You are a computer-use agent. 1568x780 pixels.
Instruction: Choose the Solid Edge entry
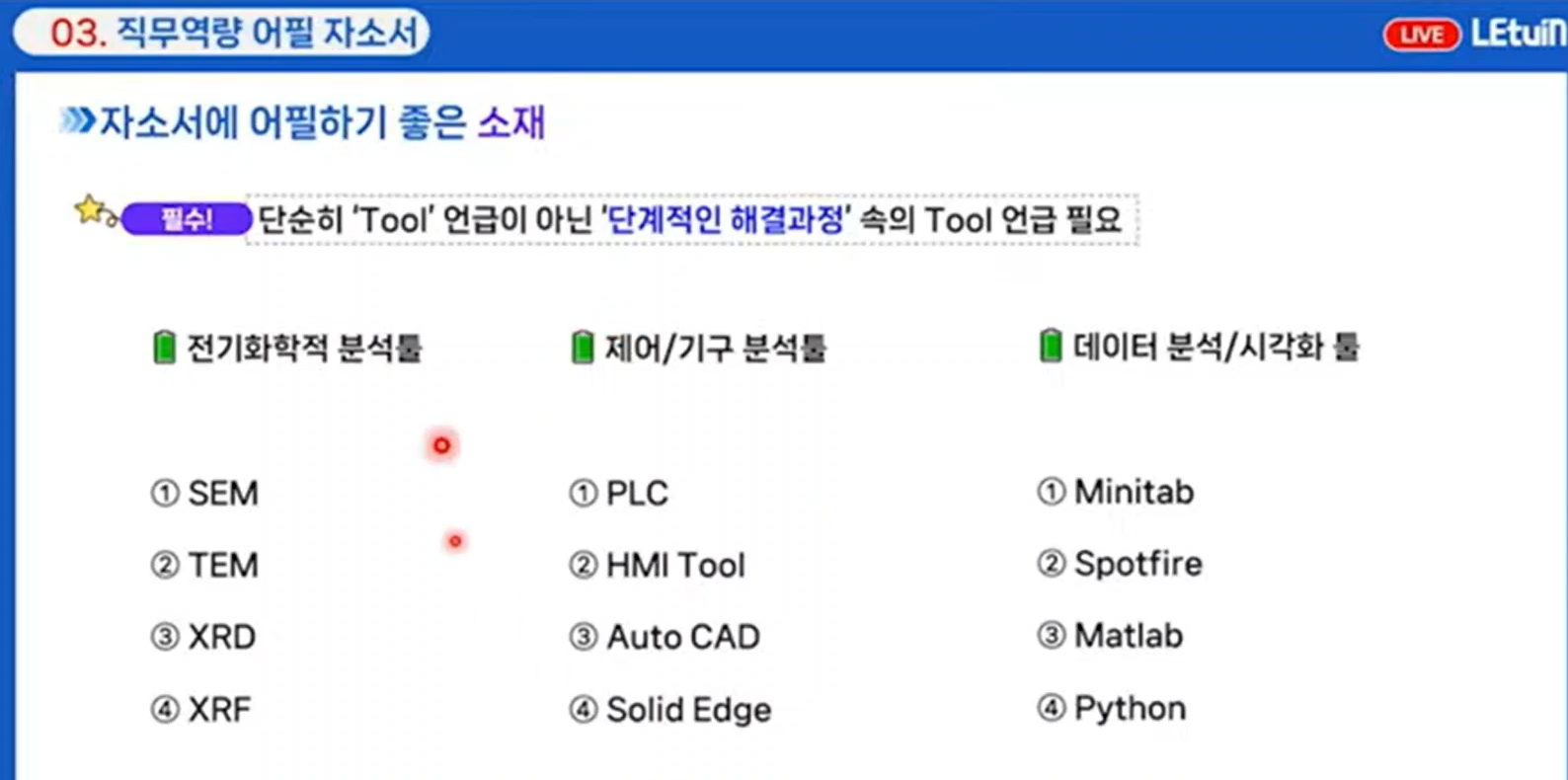[x=688, y=709]
